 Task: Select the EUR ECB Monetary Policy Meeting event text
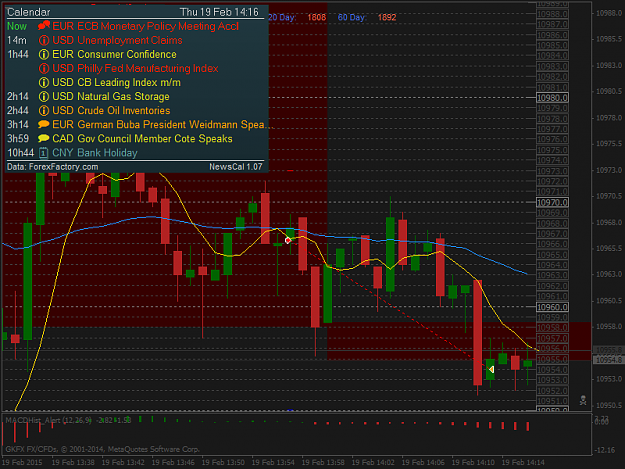click(145, 26)
